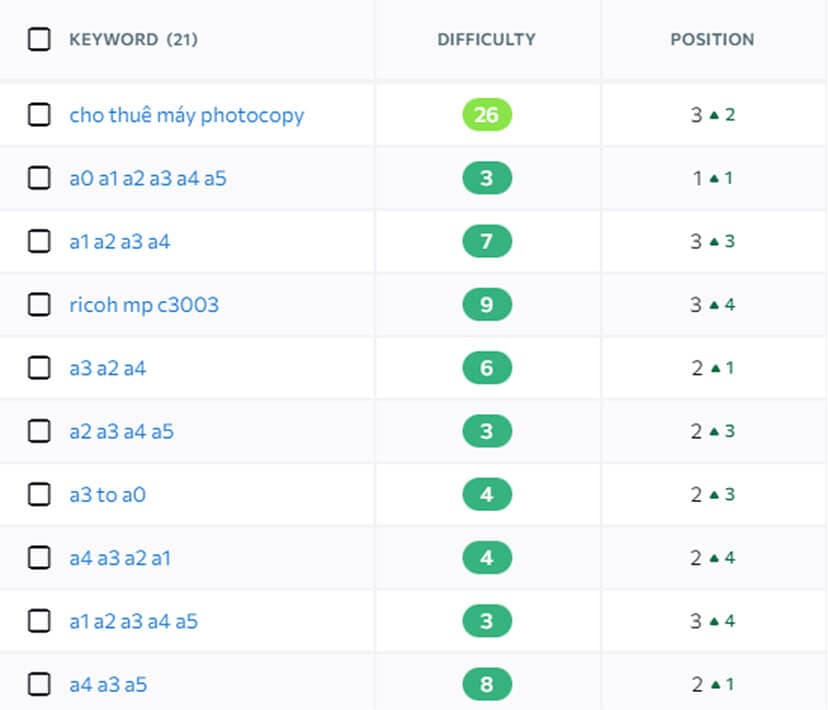Tick the 'a3 to a0' row checkbox
828x710 pixels.
click(x=39, y=495)
